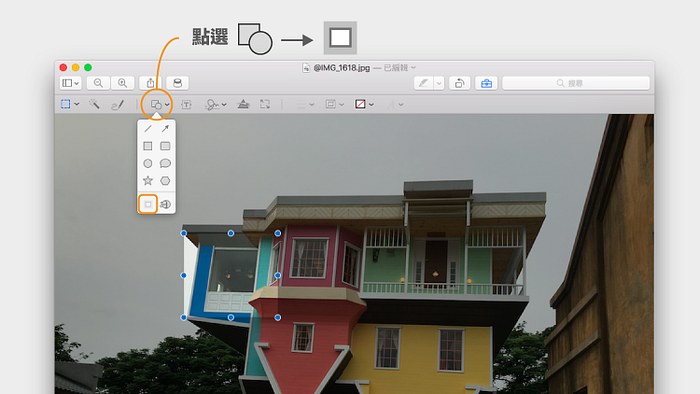Image resolution: width=700 pixels, height=394 pixels.
Task: Open the Border Color dropdown
Action: pyautogui.click(x=334, y=104)
